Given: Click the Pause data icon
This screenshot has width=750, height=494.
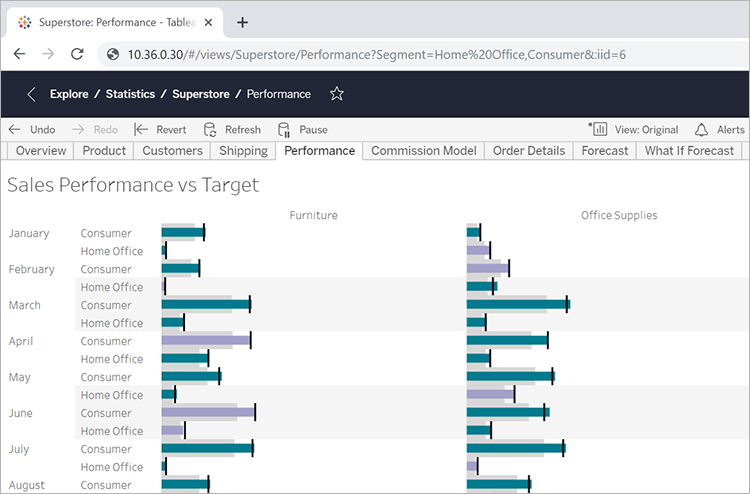Looking at the screenshot, I should coord(284,130).
